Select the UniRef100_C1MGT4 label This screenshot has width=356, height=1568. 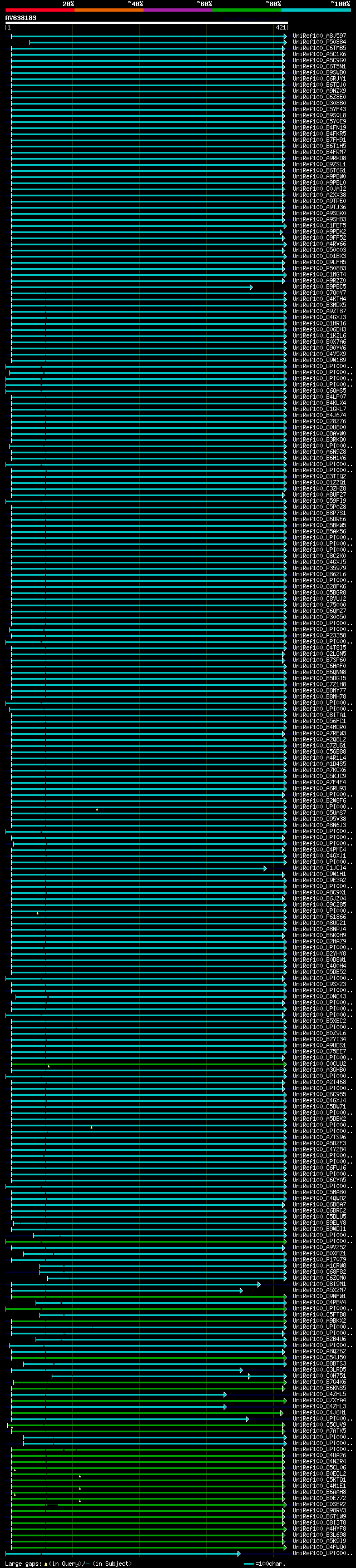[x=319, y=275]
